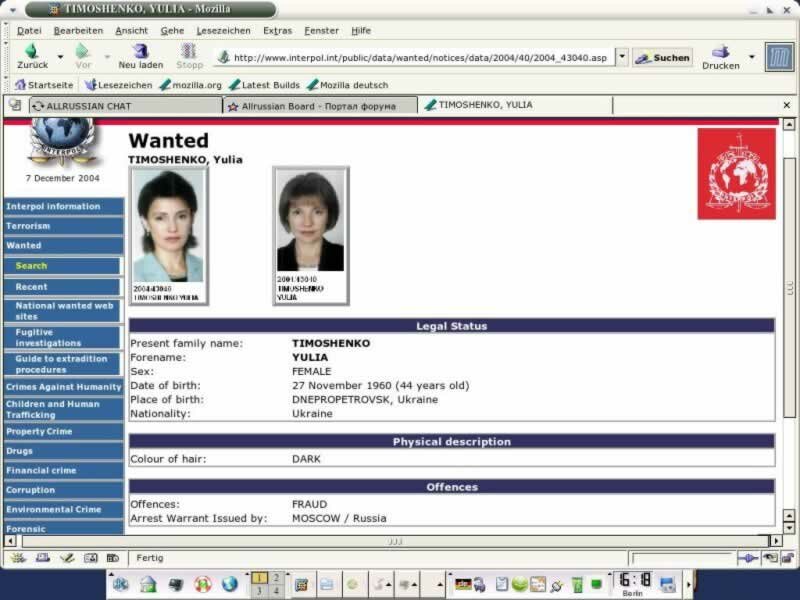The height and width of the screenshot is (600, 800).
Task: Click the Mozilla throbber logo
Action: point(779,57)
